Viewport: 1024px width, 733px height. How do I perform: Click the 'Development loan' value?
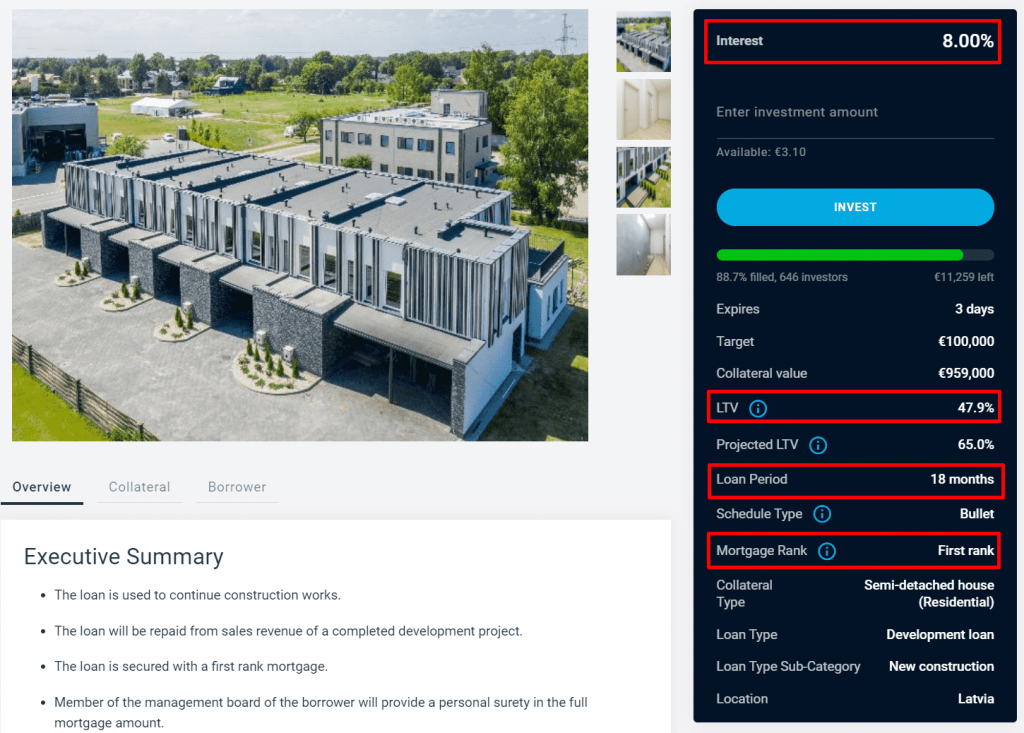[x=940, y=634]
